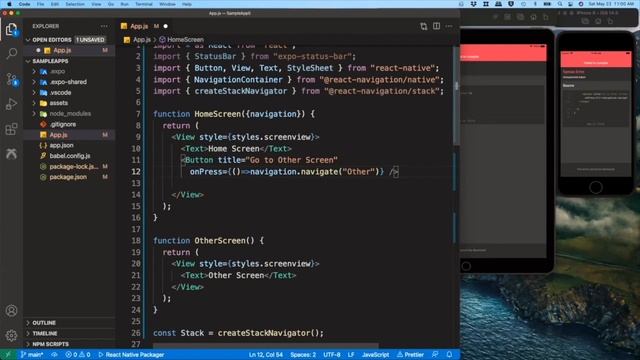Open the Search view in activity bar

pyautogui.click(x=11, y=53)
